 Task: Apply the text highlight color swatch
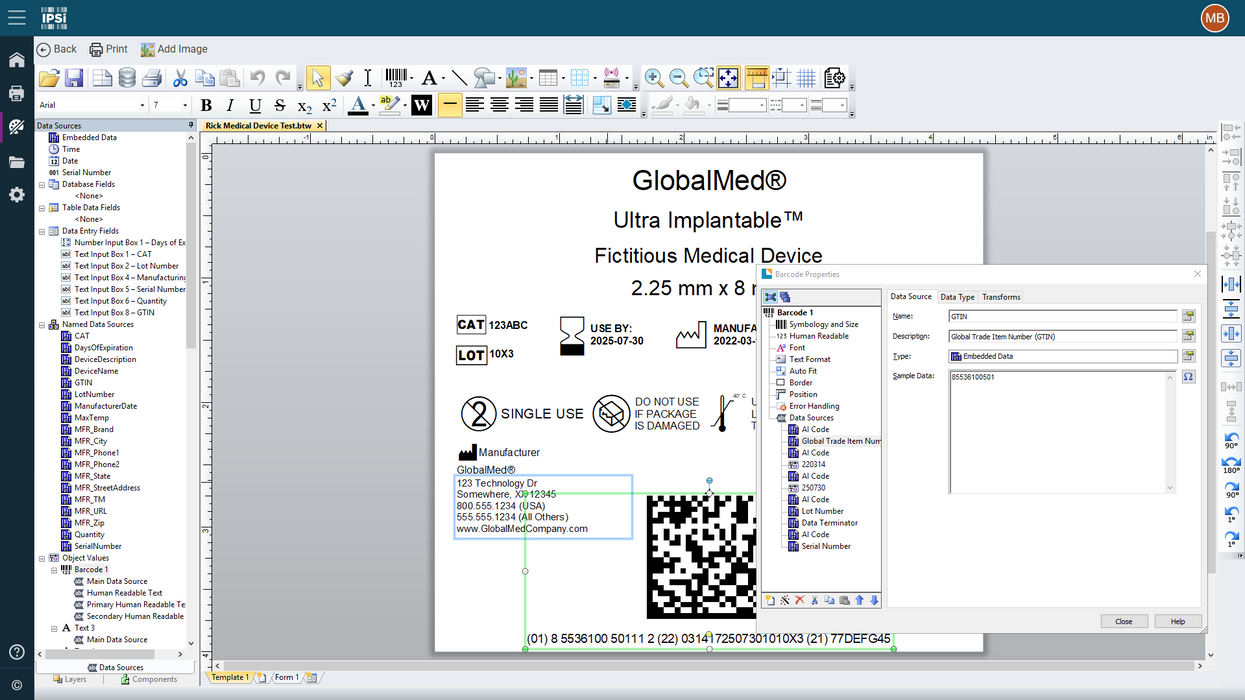pyautogui.click(x=388, y=105)
